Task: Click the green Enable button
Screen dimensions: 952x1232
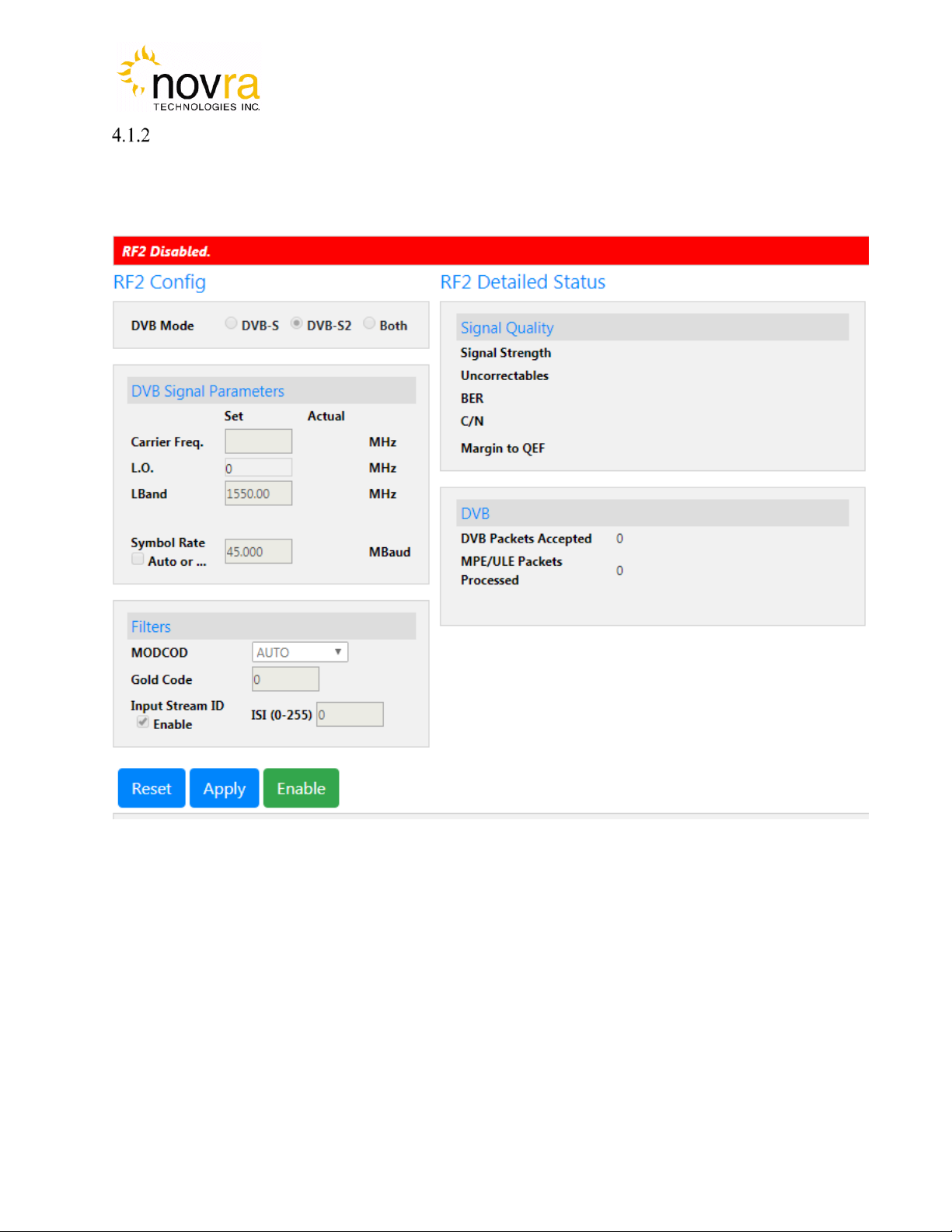Action: point(302,788)
